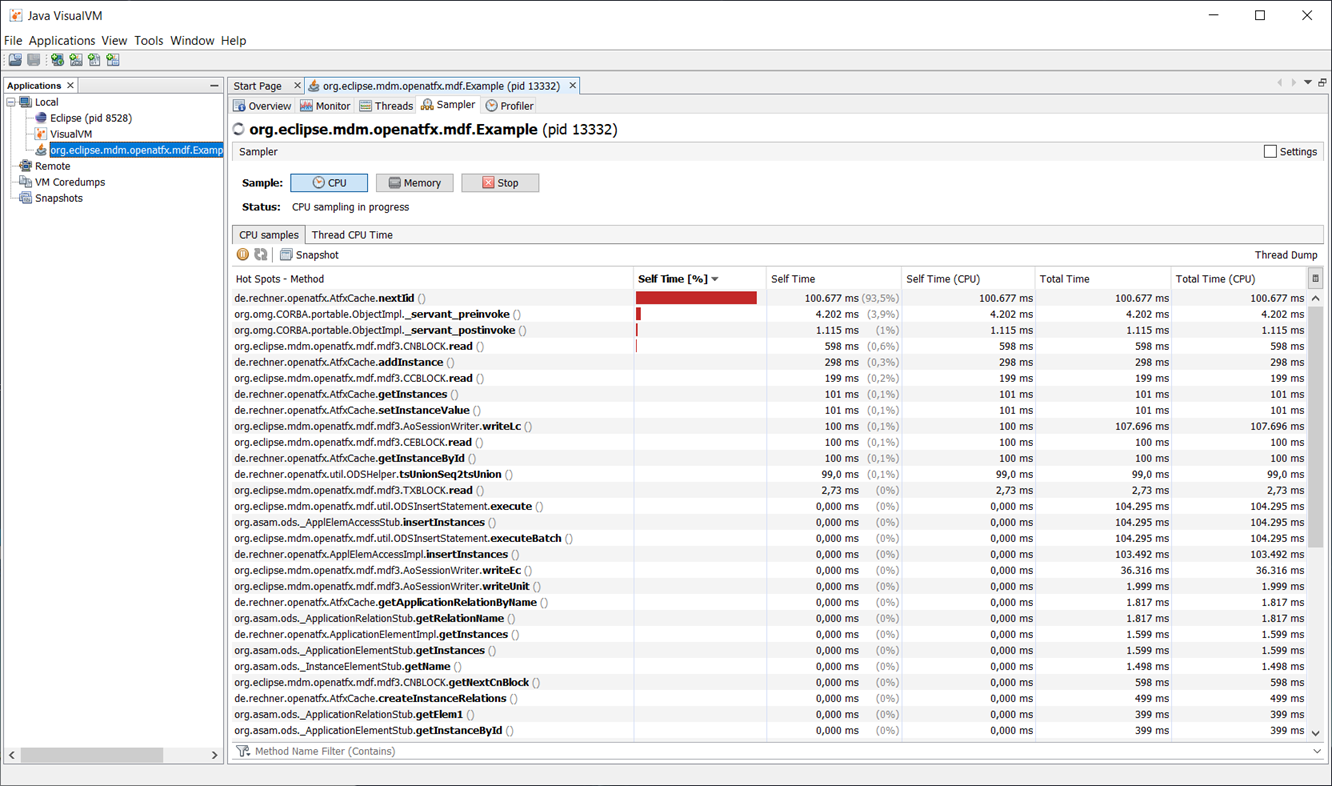
Task: Click the results table scroll-down arrow
Action: tap(1316, 732)
